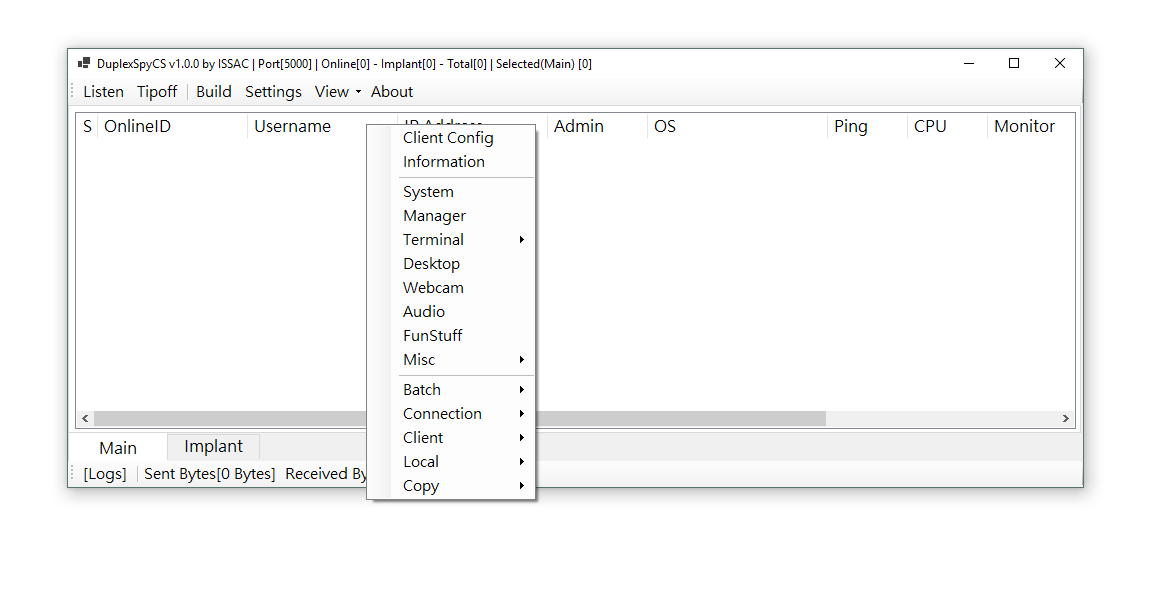Image resolution: width=1151 pixels, height=608 pixels.
Task: Expand the Terminal submenu
Action: [433, 239]
